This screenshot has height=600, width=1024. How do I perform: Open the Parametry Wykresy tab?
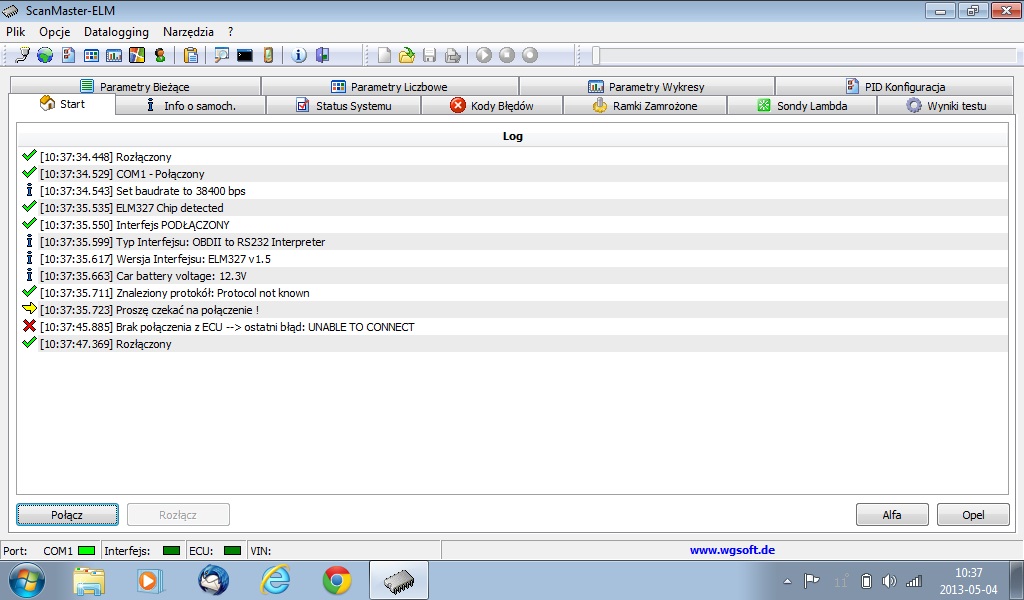tap(646, 87)
